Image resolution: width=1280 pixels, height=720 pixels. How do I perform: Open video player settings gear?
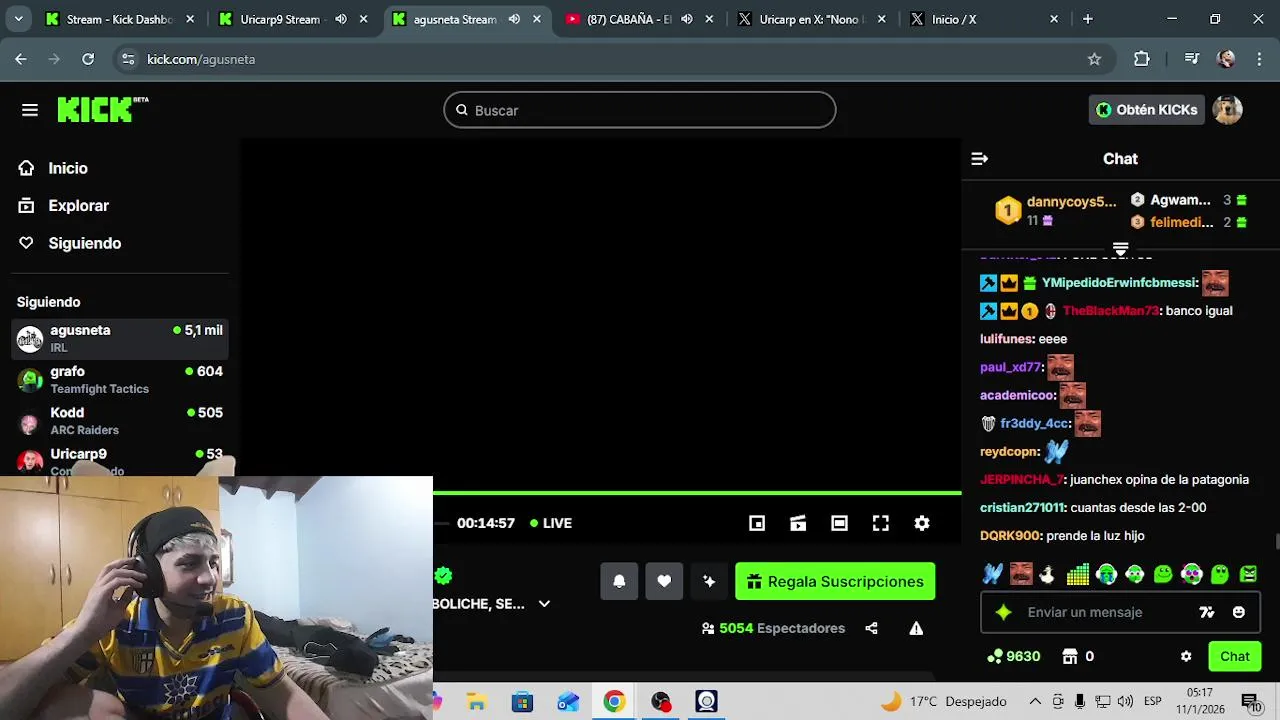[922, 523]
